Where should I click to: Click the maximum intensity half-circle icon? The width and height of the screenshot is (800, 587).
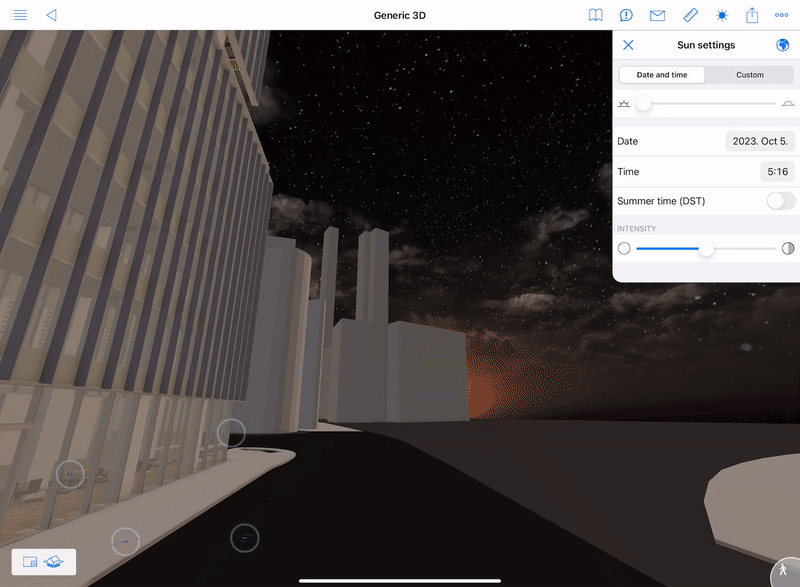pyautogui.click(x=788, y=249)
